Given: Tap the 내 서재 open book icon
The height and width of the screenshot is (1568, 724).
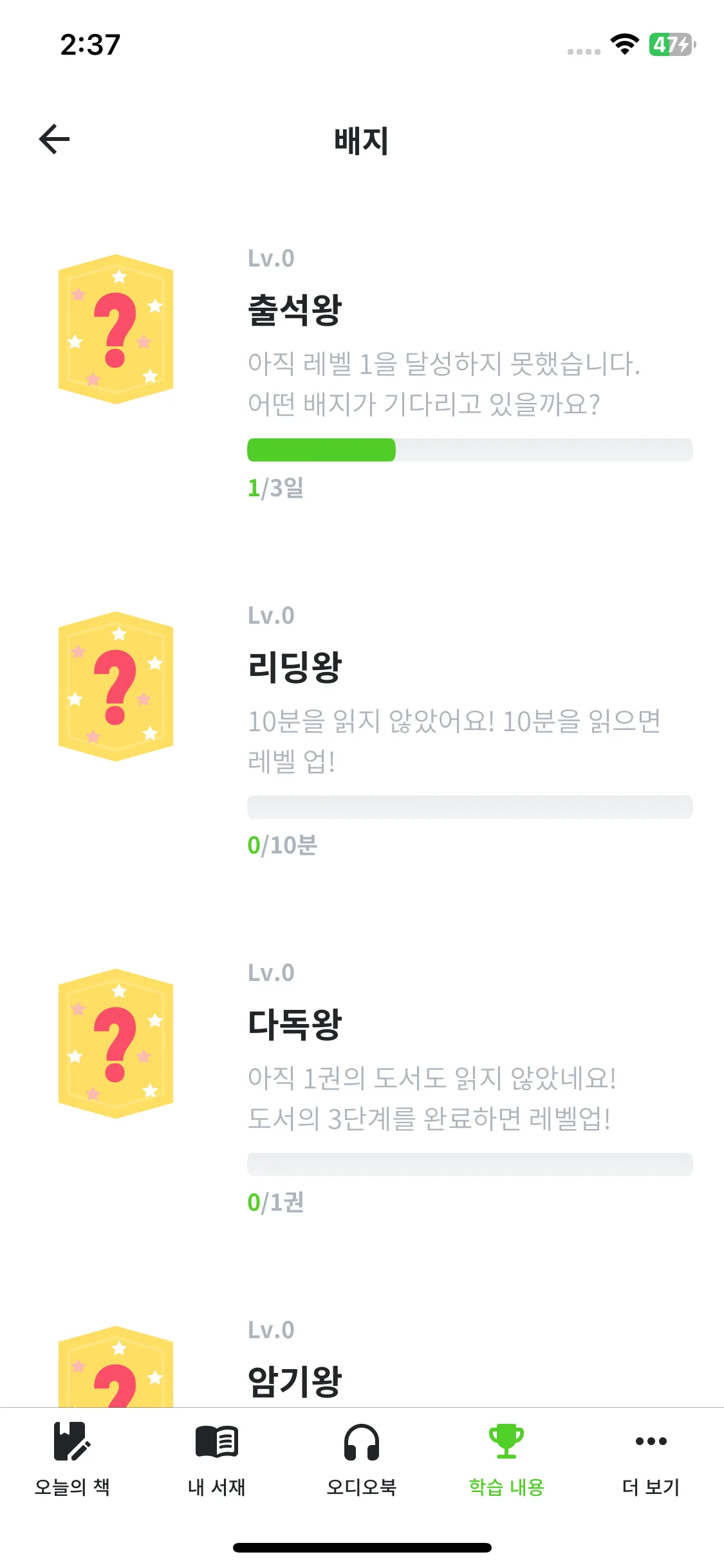Looking at the screenshot, I should pyautogui.click(x=217, y=1441).
